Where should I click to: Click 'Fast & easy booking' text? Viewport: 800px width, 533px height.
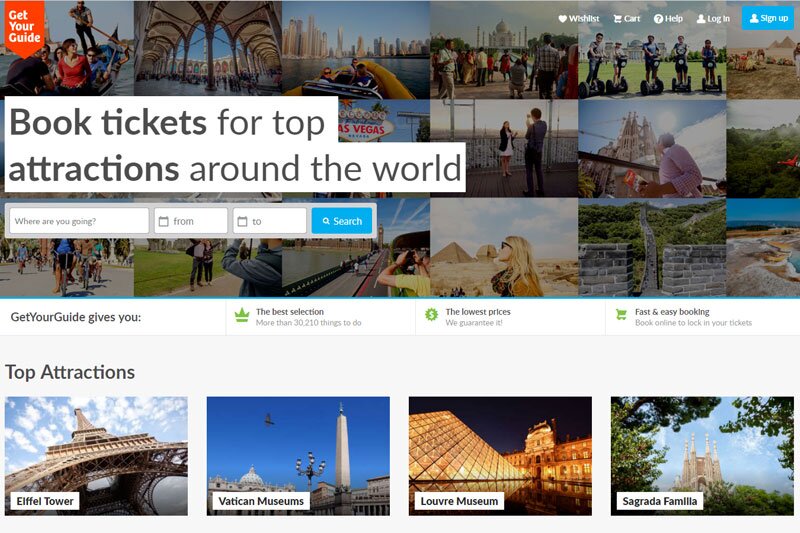point(672,312)
